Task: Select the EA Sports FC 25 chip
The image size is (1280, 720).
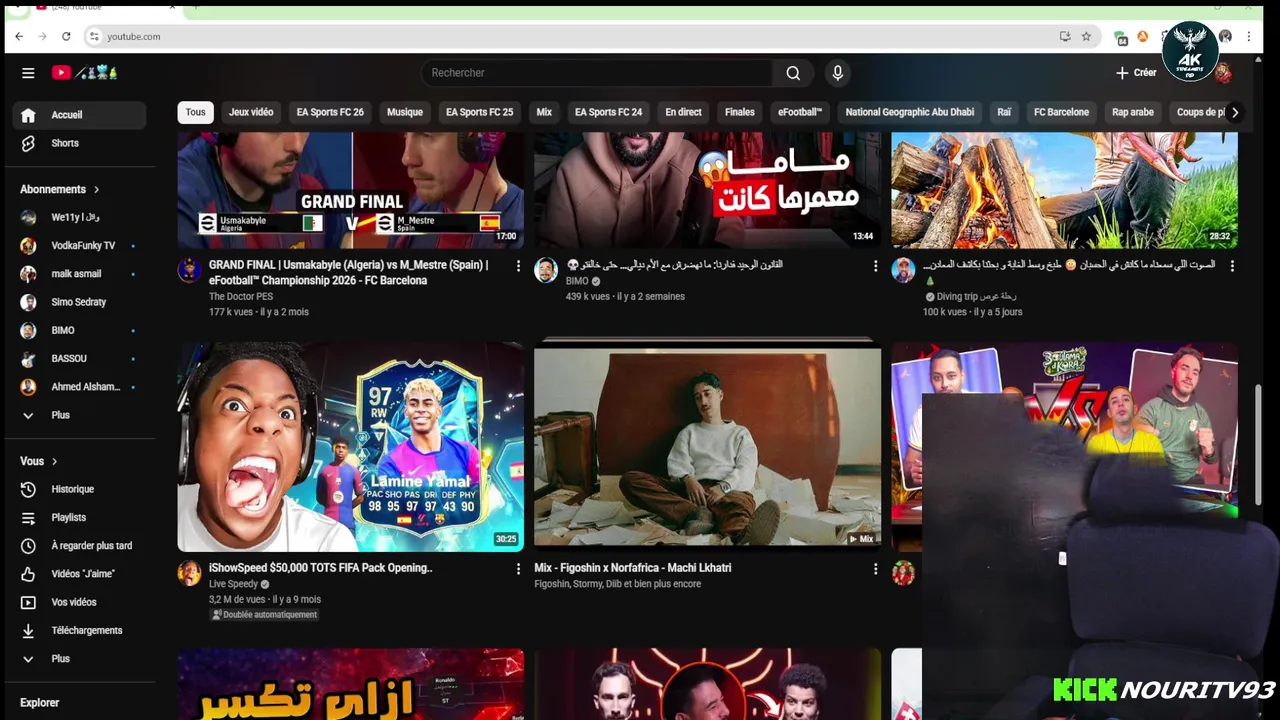Action: pyautogui.click(x=479, y=112)
